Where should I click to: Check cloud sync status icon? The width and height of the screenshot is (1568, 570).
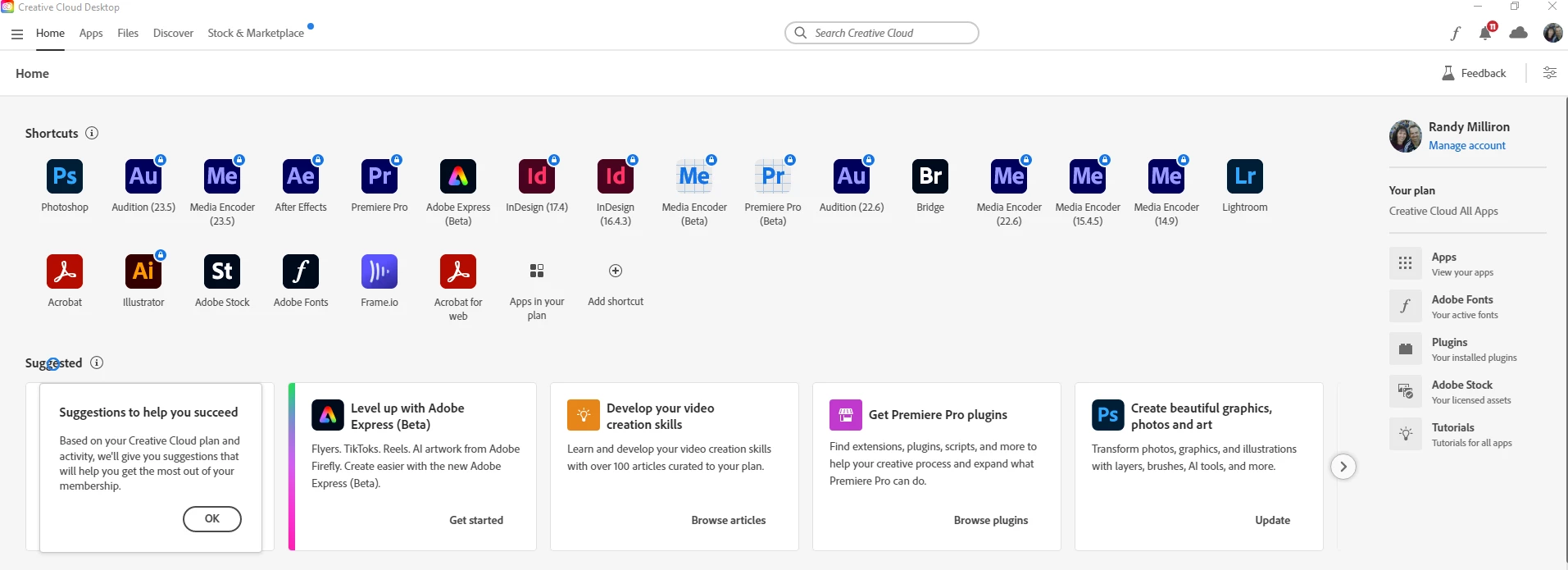click(1519, 33)
